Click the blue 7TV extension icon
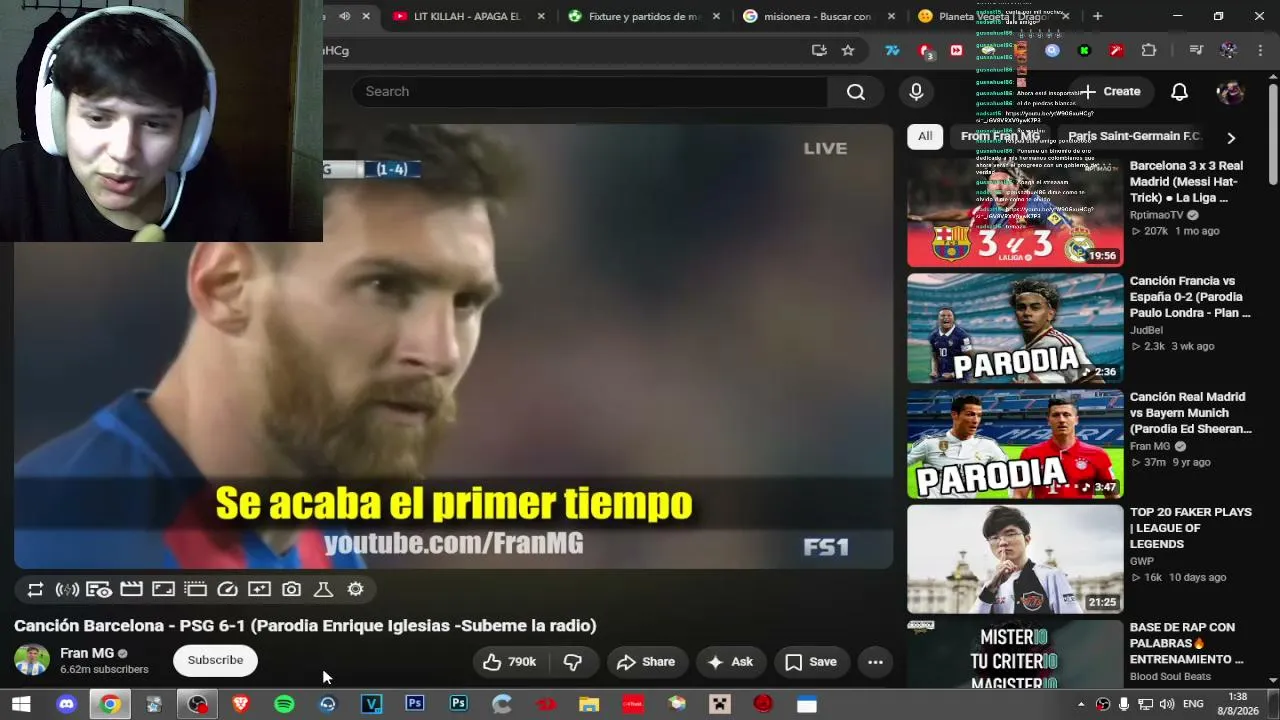 892,50
